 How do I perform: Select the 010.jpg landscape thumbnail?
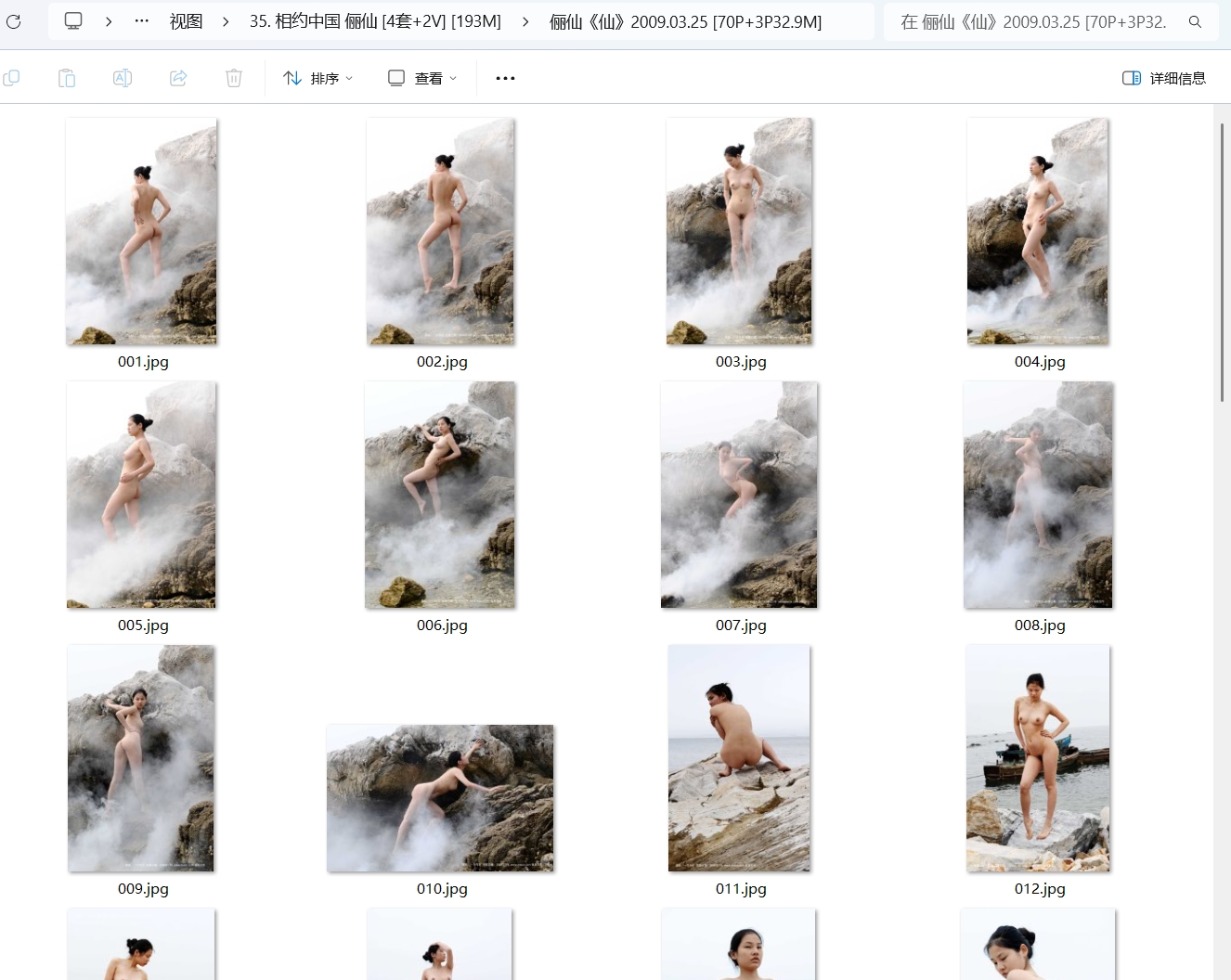click(x=440, y=798)
